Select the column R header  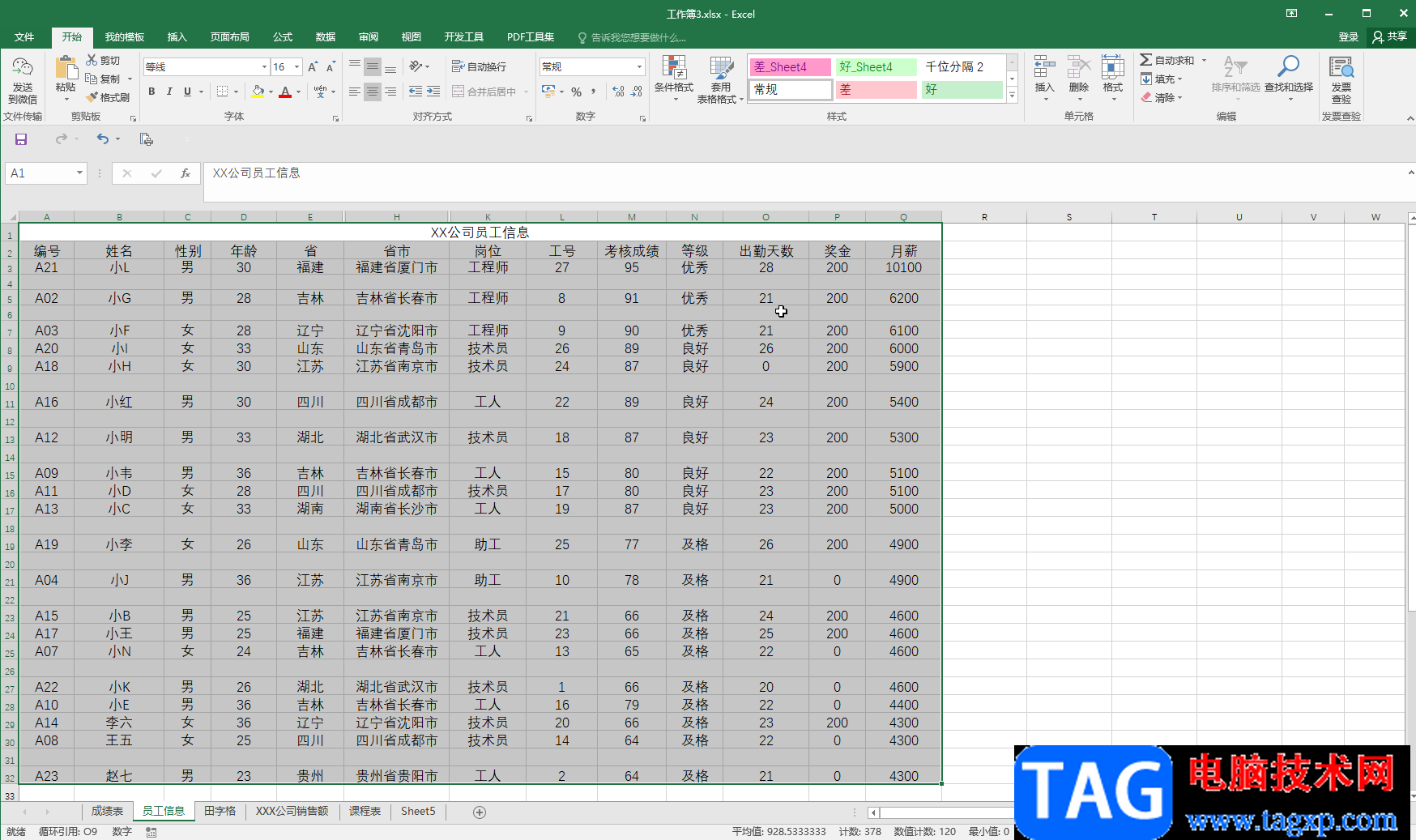(x=984, y=216)
